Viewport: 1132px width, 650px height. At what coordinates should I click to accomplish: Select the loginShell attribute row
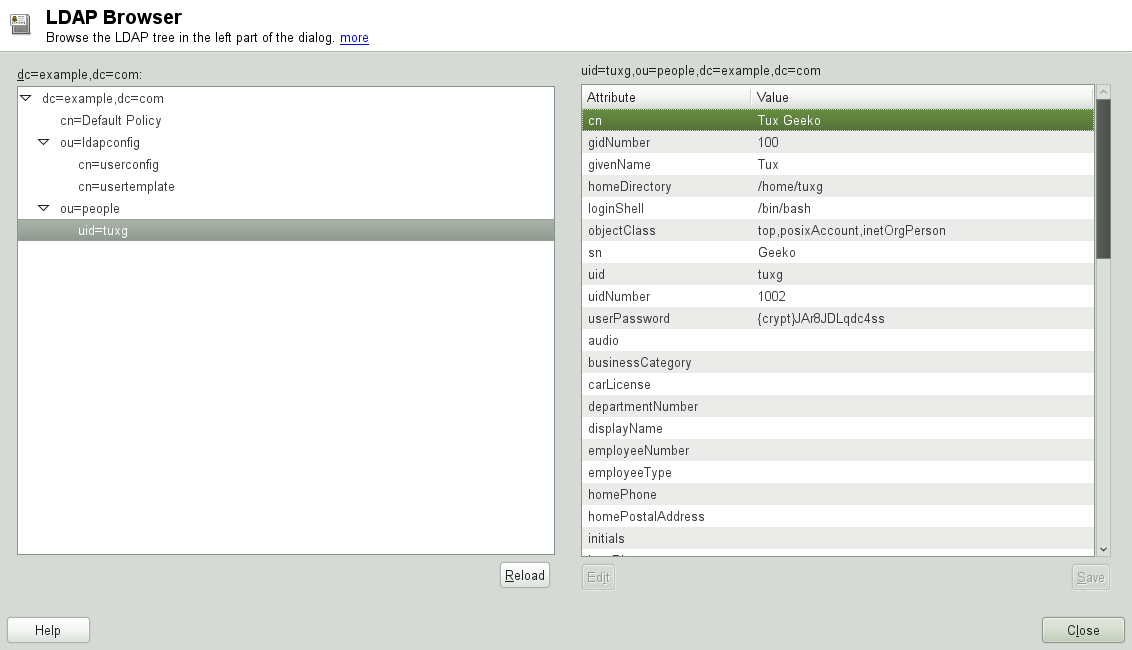(700, 208)
